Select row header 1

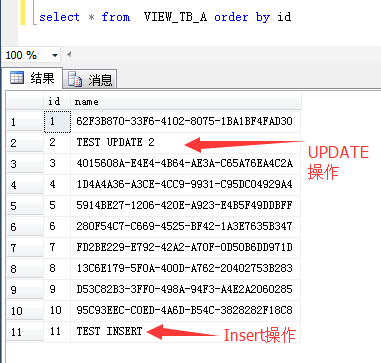(x=25, y=122)
